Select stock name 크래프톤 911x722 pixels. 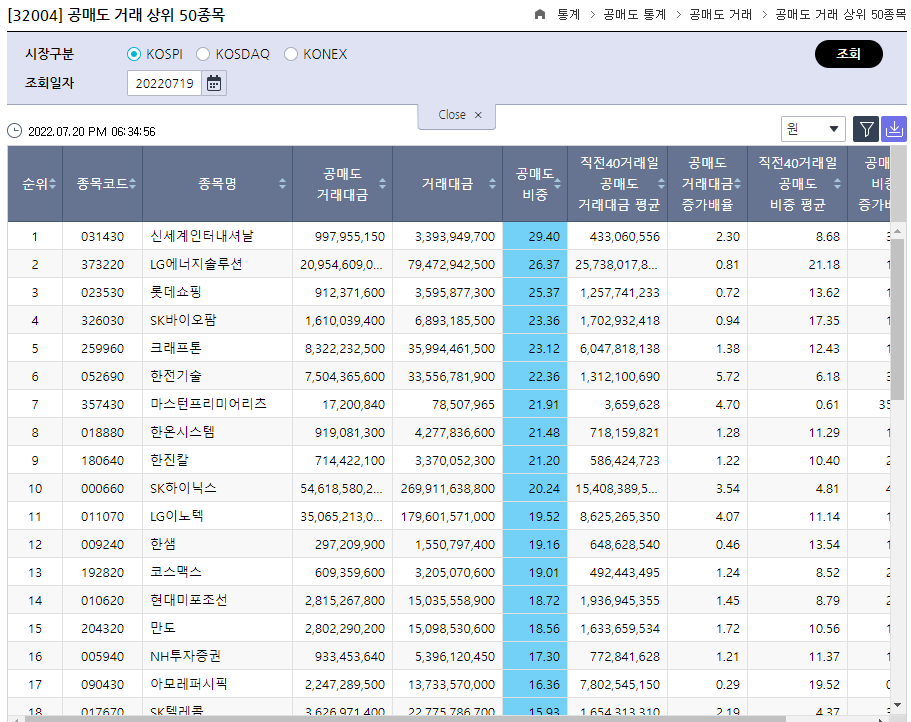click(175, 348)
